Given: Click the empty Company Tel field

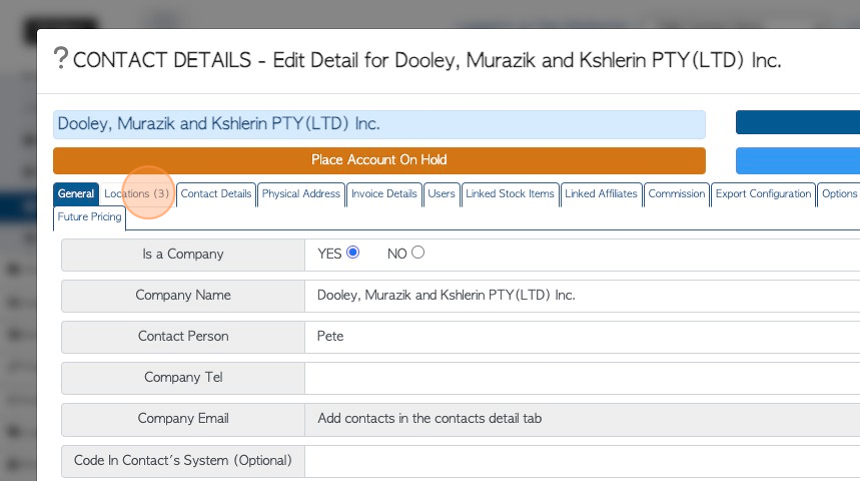Looking at the screenshot, I should (582, 378).
